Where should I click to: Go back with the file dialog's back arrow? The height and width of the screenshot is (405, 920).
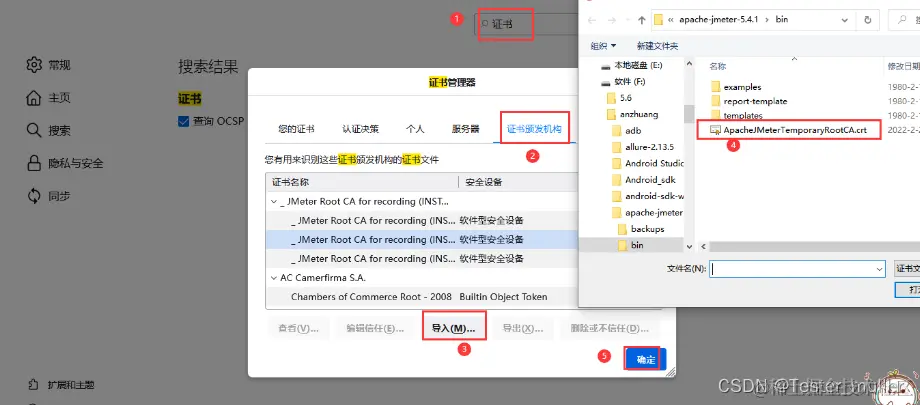[592, 19]
